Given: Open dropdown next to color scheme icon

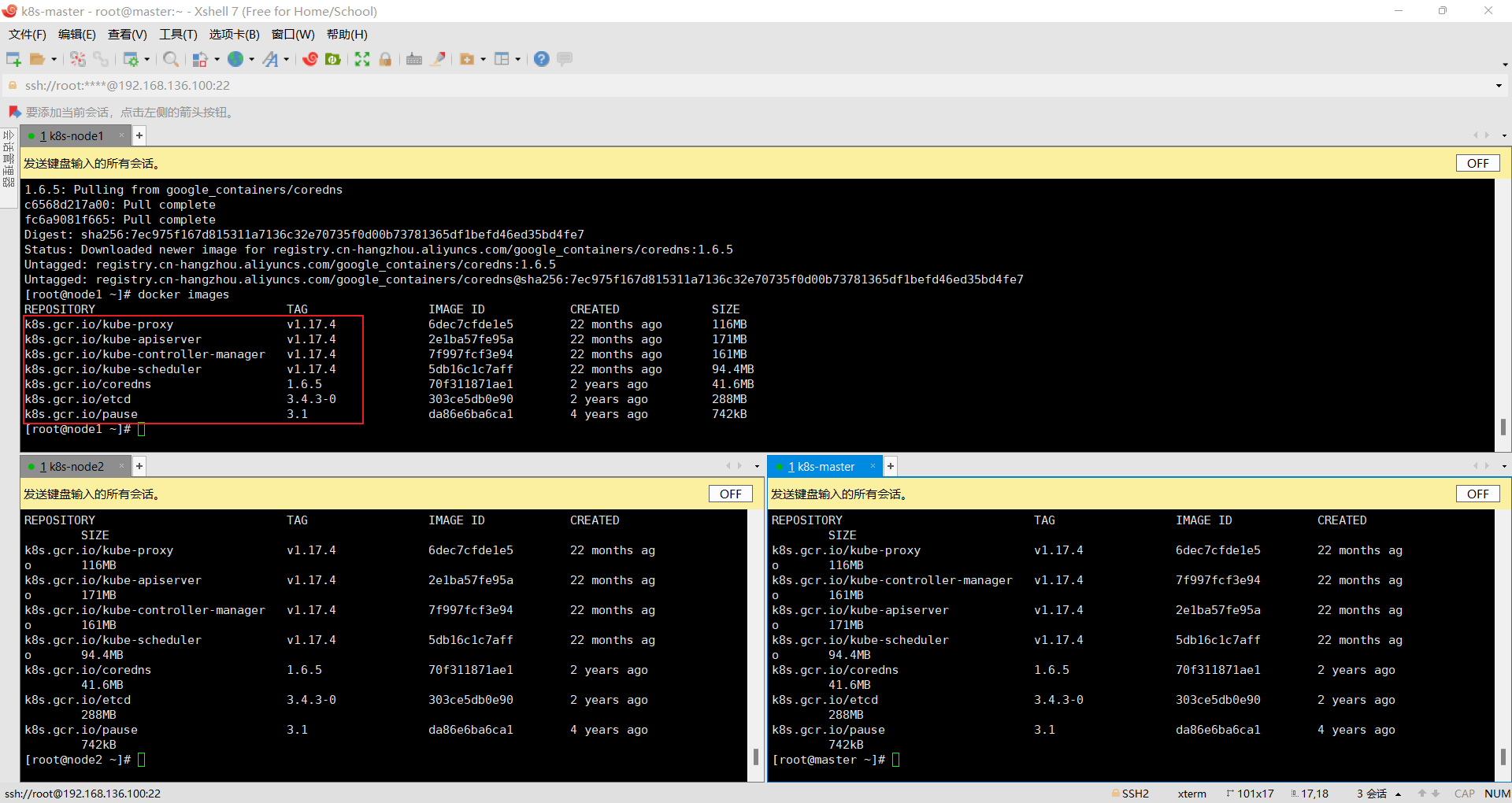Looking at the screenshot, I should click(217, 59).
